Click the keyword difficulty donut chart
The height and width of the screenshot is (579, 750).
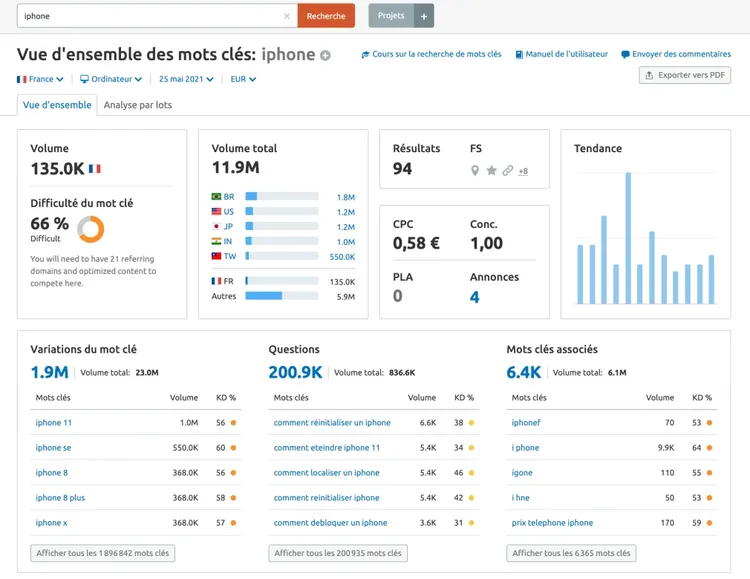point(91,229)
